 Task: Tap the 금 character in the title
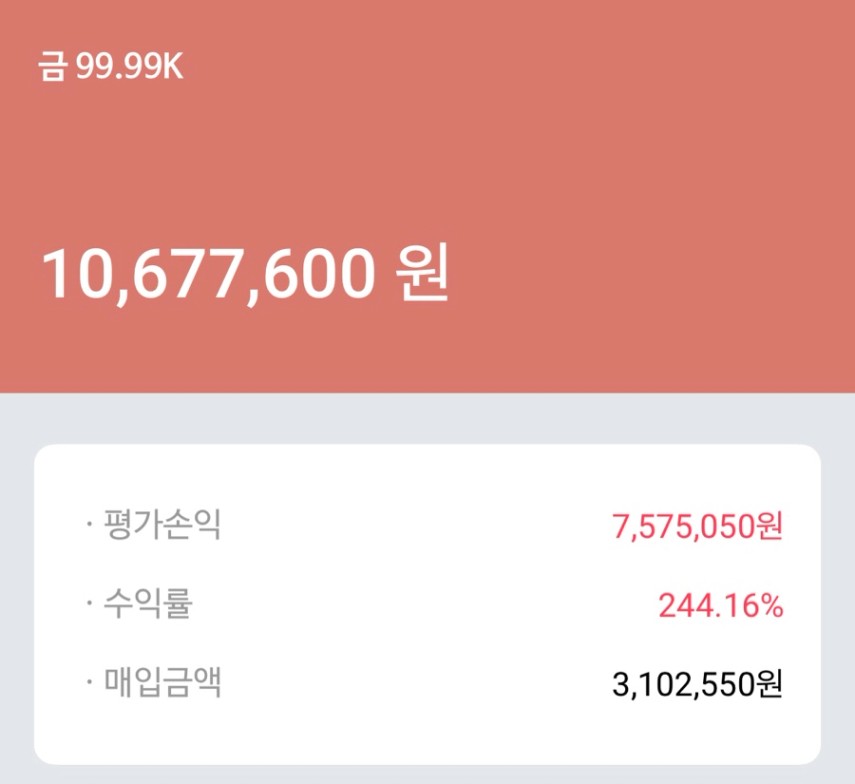[x=53, y=67]
